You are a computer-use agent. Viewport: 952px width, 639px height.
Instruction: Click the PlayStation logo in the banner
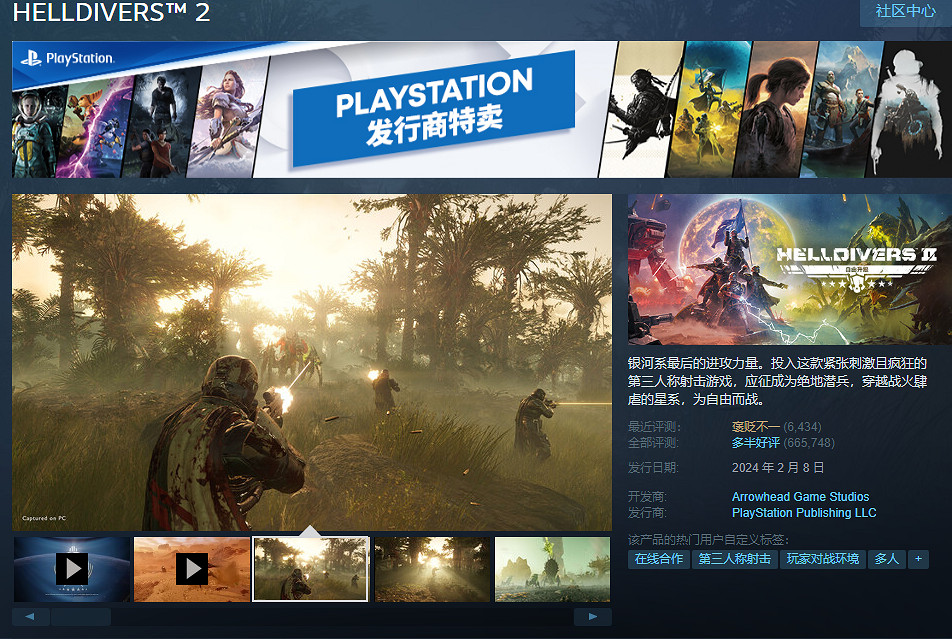click(68, 58)
